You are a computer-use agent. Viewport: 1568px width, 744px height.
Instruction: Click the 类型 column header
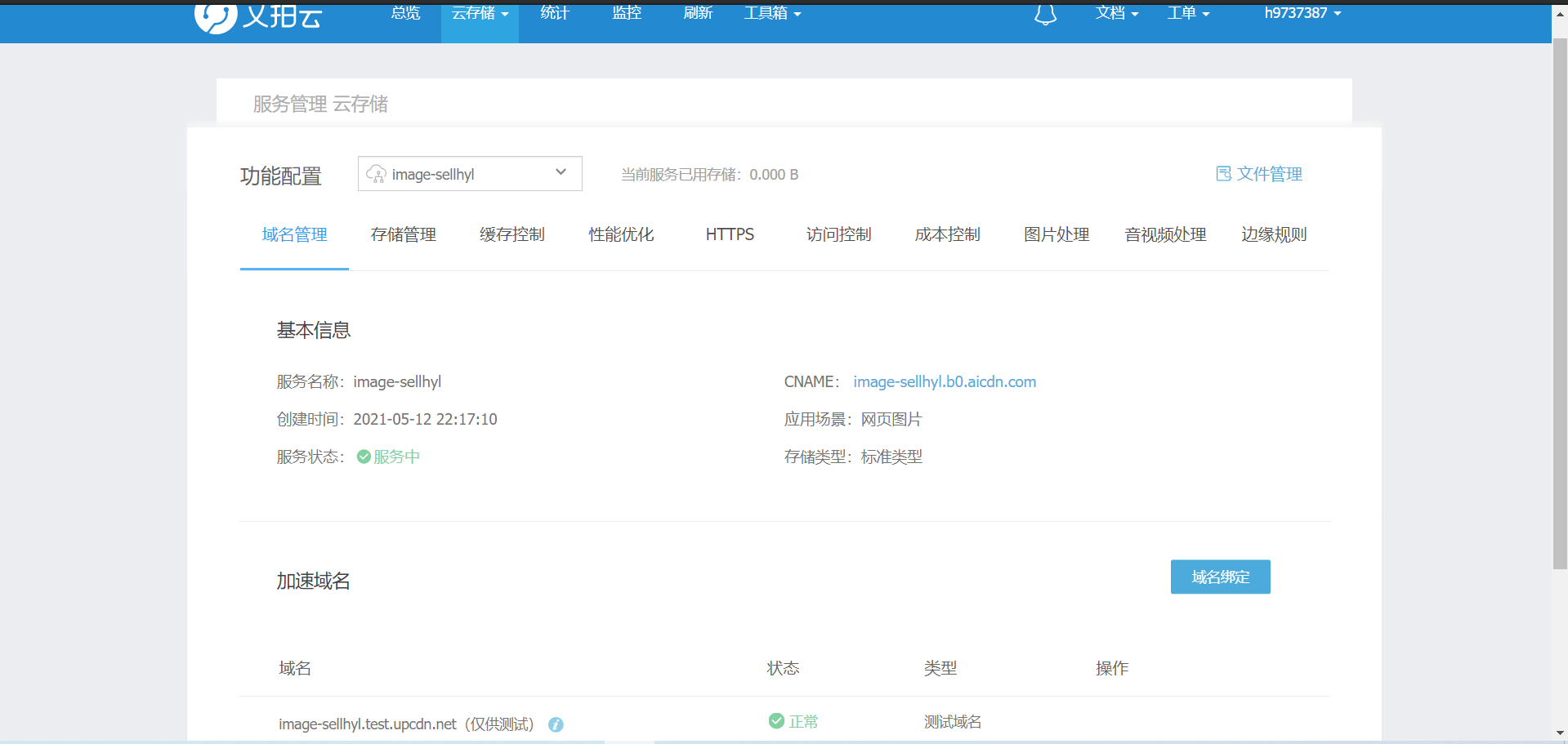[940, 669]
